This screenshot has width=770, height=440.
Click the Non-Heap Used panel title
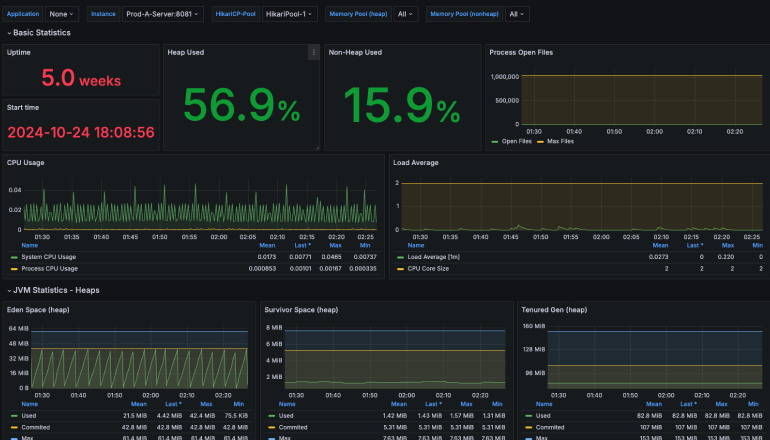click(355, 53)
